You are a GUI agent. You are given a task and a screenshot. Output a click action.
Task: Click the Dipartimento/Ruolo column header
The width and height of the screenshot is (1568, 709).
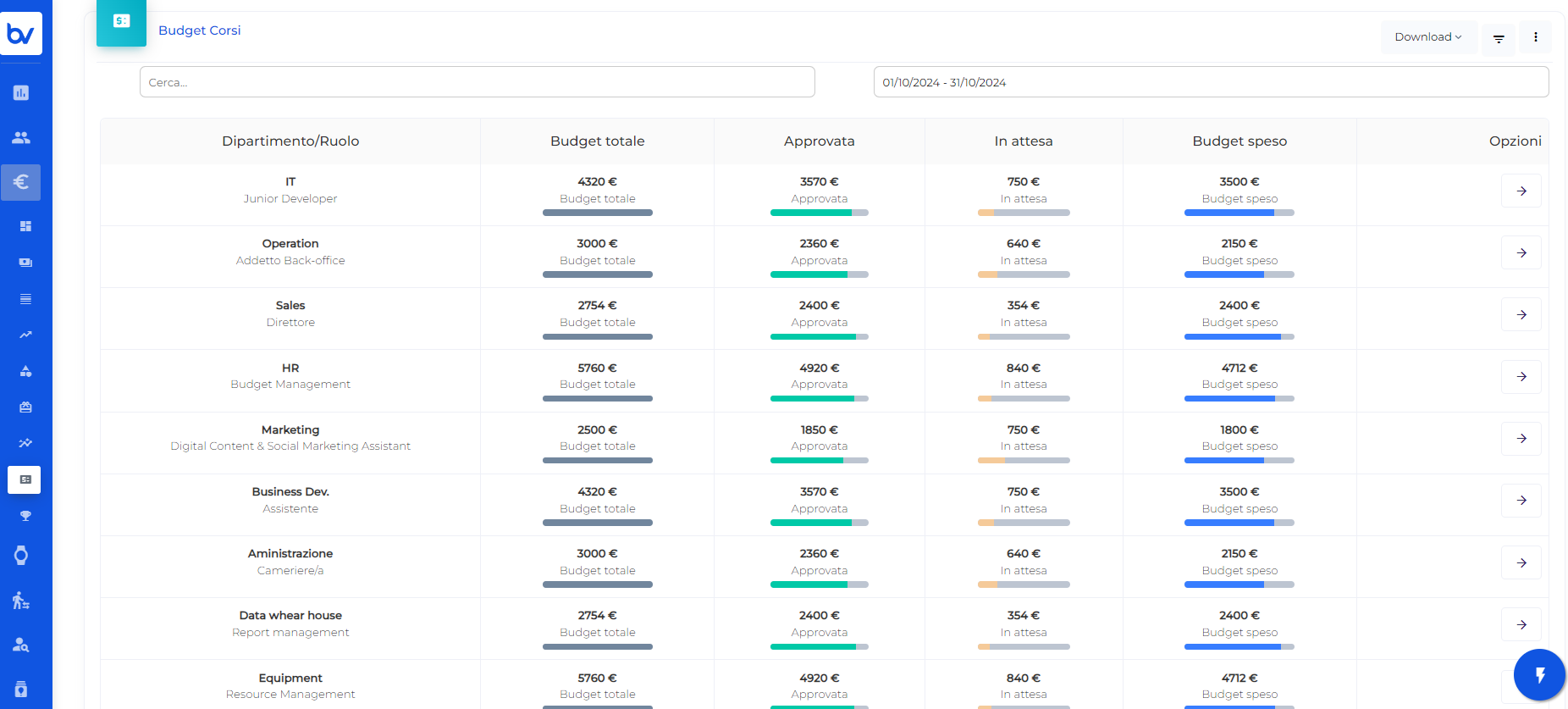coord(290,141)
